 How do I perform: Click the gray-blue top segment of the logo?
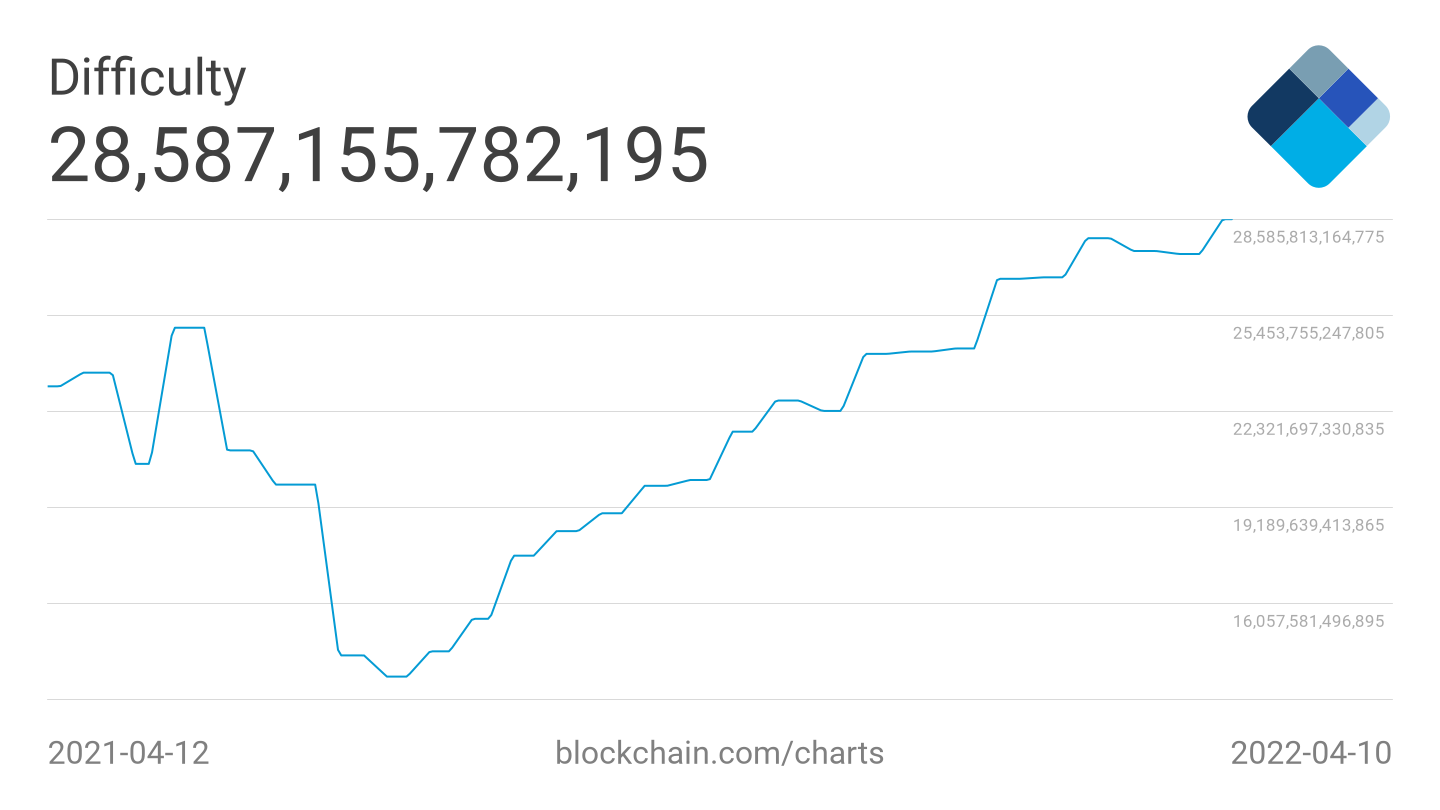tap(1319, 69)
